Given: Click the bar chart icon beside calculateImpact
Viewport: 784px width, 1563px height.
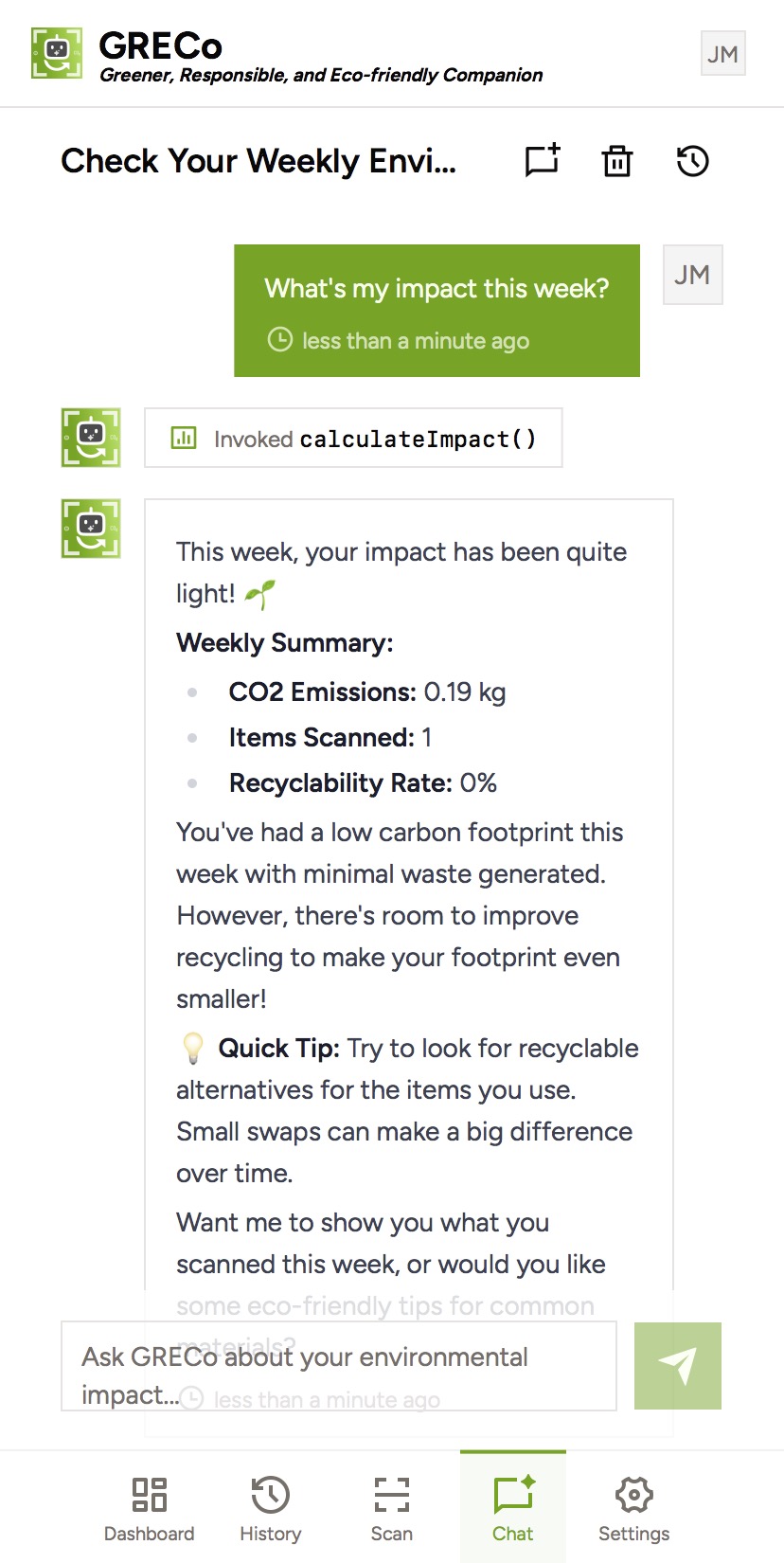Looking at the screenshot, I should 184,438.
